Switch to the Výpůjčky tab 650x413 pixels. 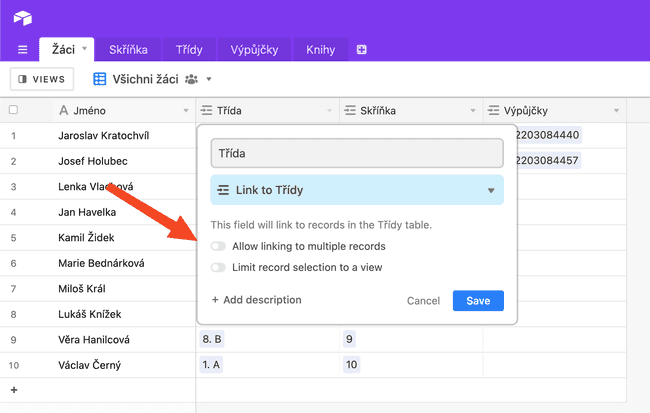254,50
